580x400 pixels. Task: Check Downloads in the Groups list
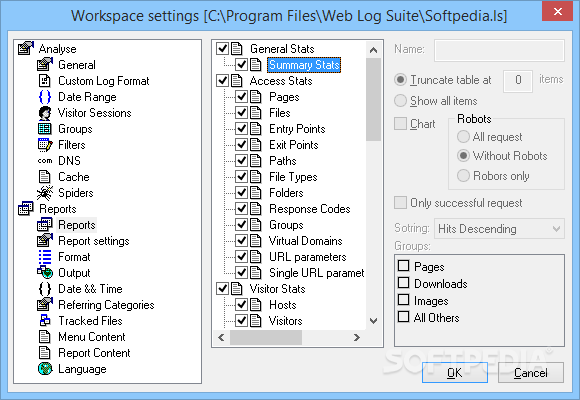(x=404, y=283)
